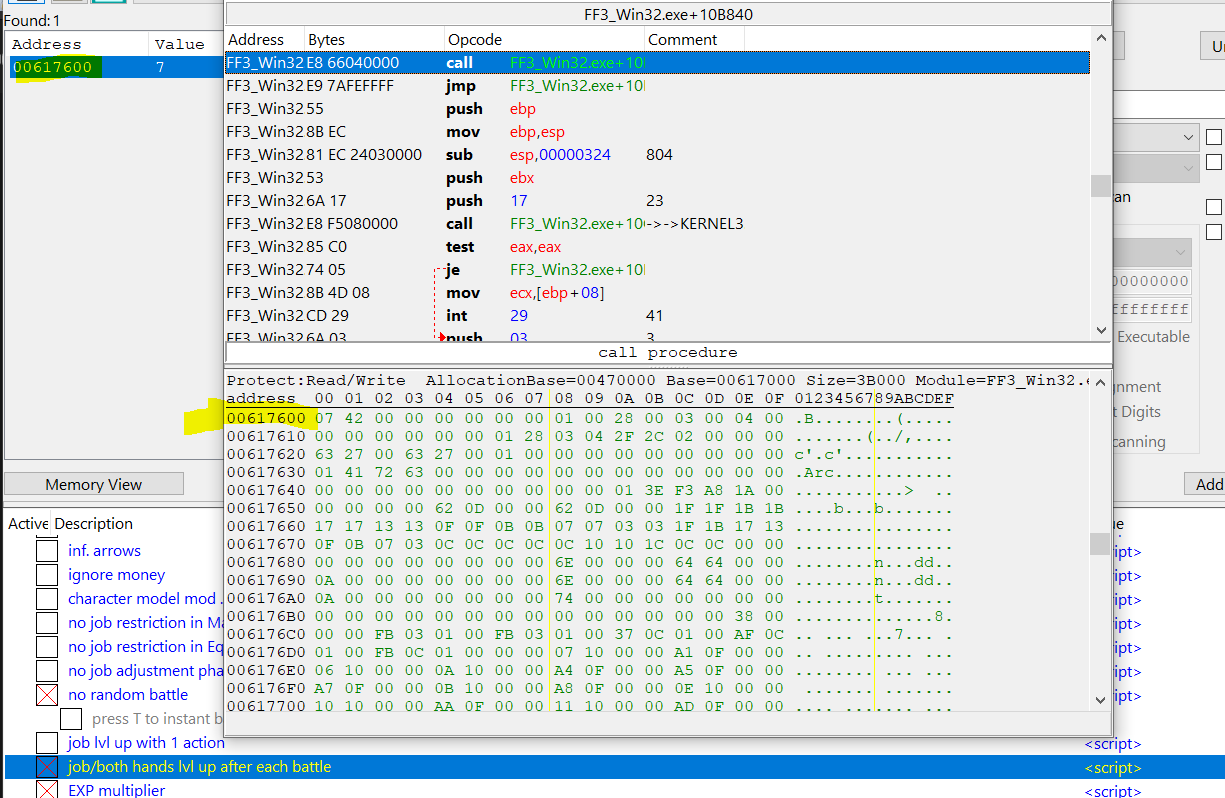The width and height of the screenshot is (1225, 798).
Task: Select the 'sub esp,00000324' instruction row
Action: (x=657, y=155)
